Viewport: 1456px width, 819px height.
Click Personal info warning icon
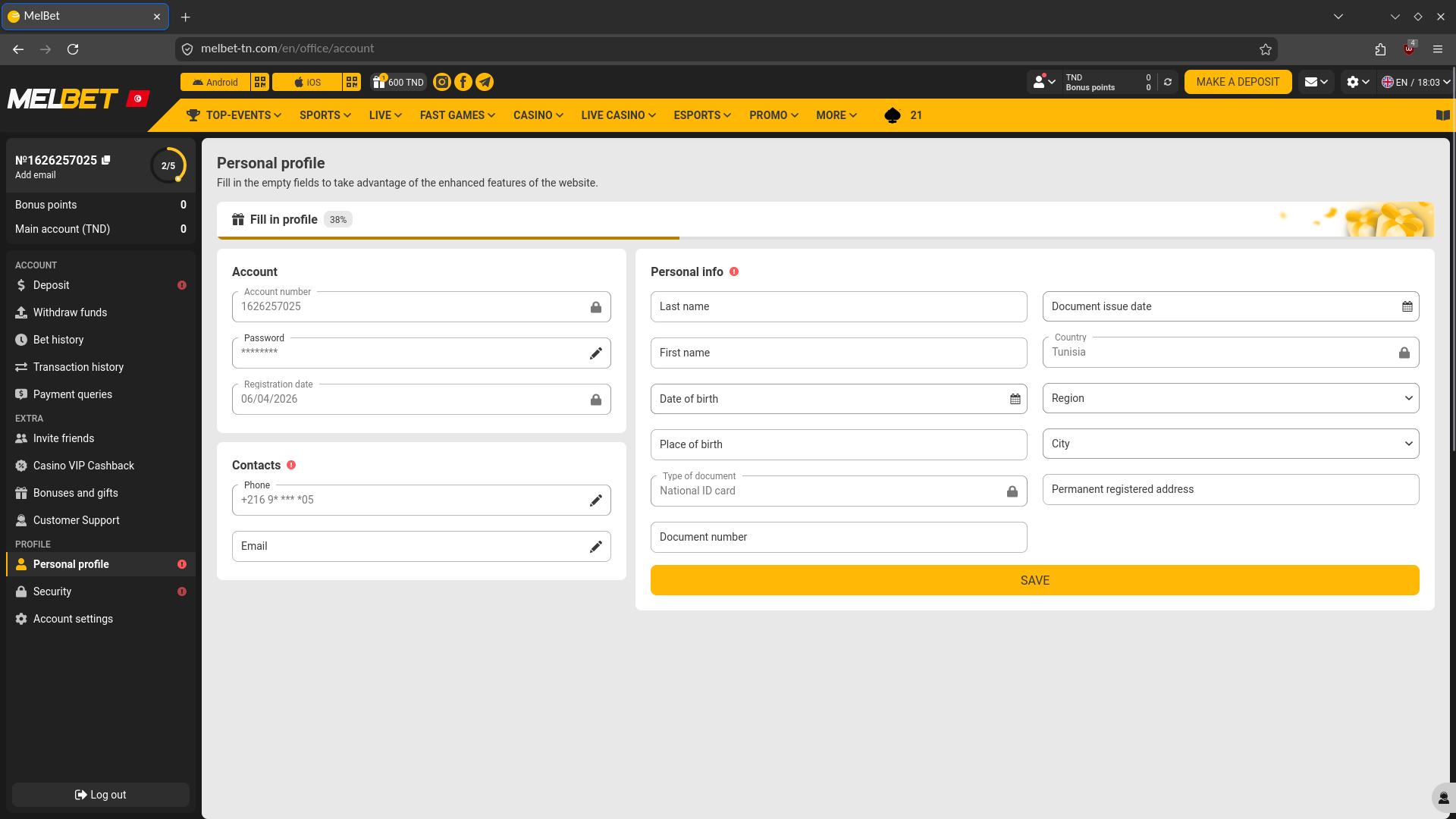734,271
